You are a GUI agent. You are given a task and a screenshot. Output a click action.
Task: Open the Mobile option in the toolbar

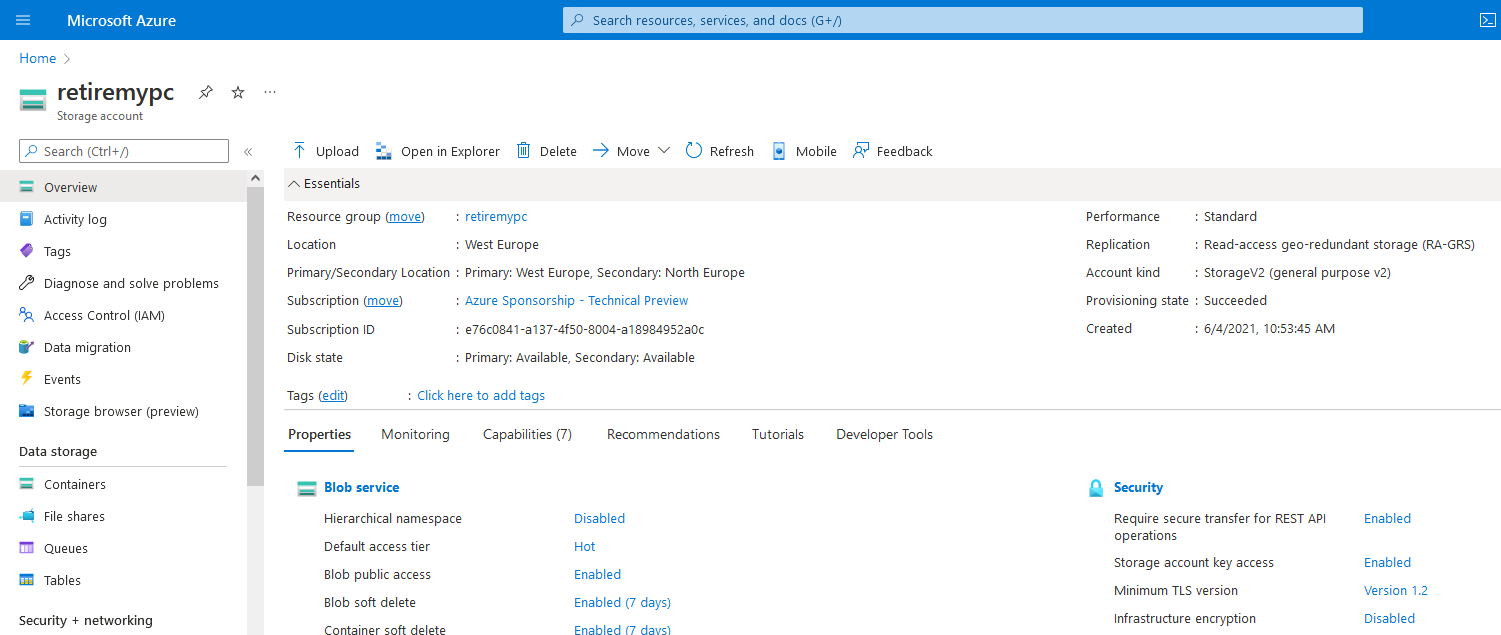803,150
